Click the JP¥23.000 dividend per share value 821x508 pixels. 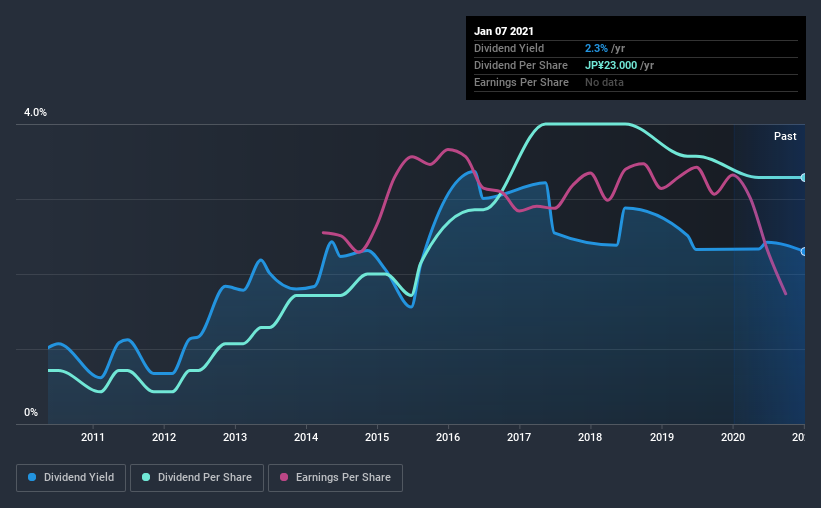coord(611,65)
